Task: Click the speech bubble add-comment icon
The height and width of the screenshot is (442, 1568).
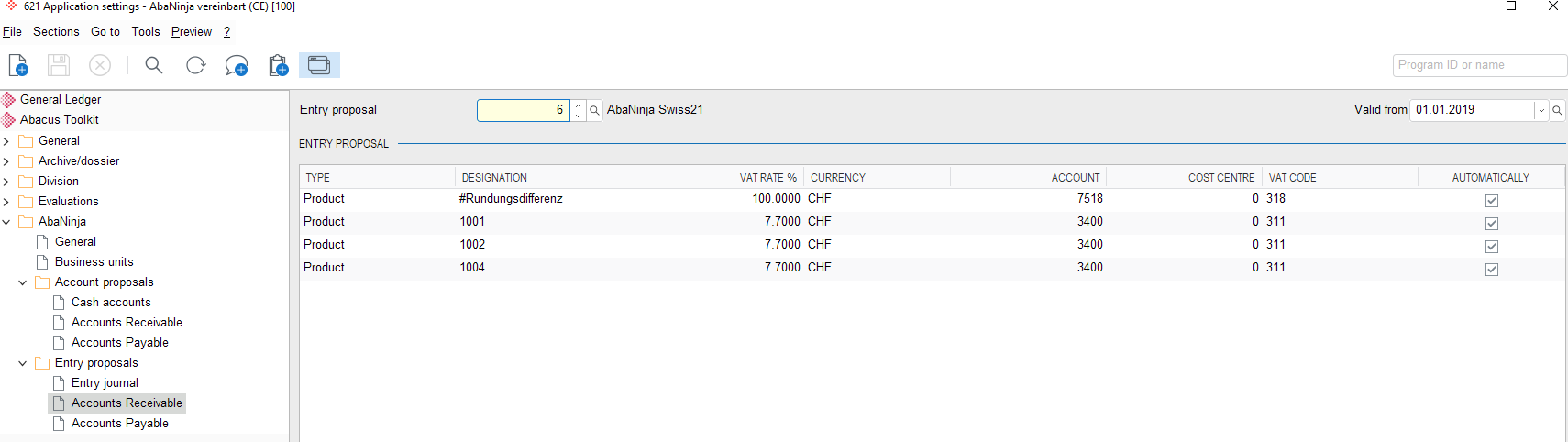Action: tap(237, 65)
